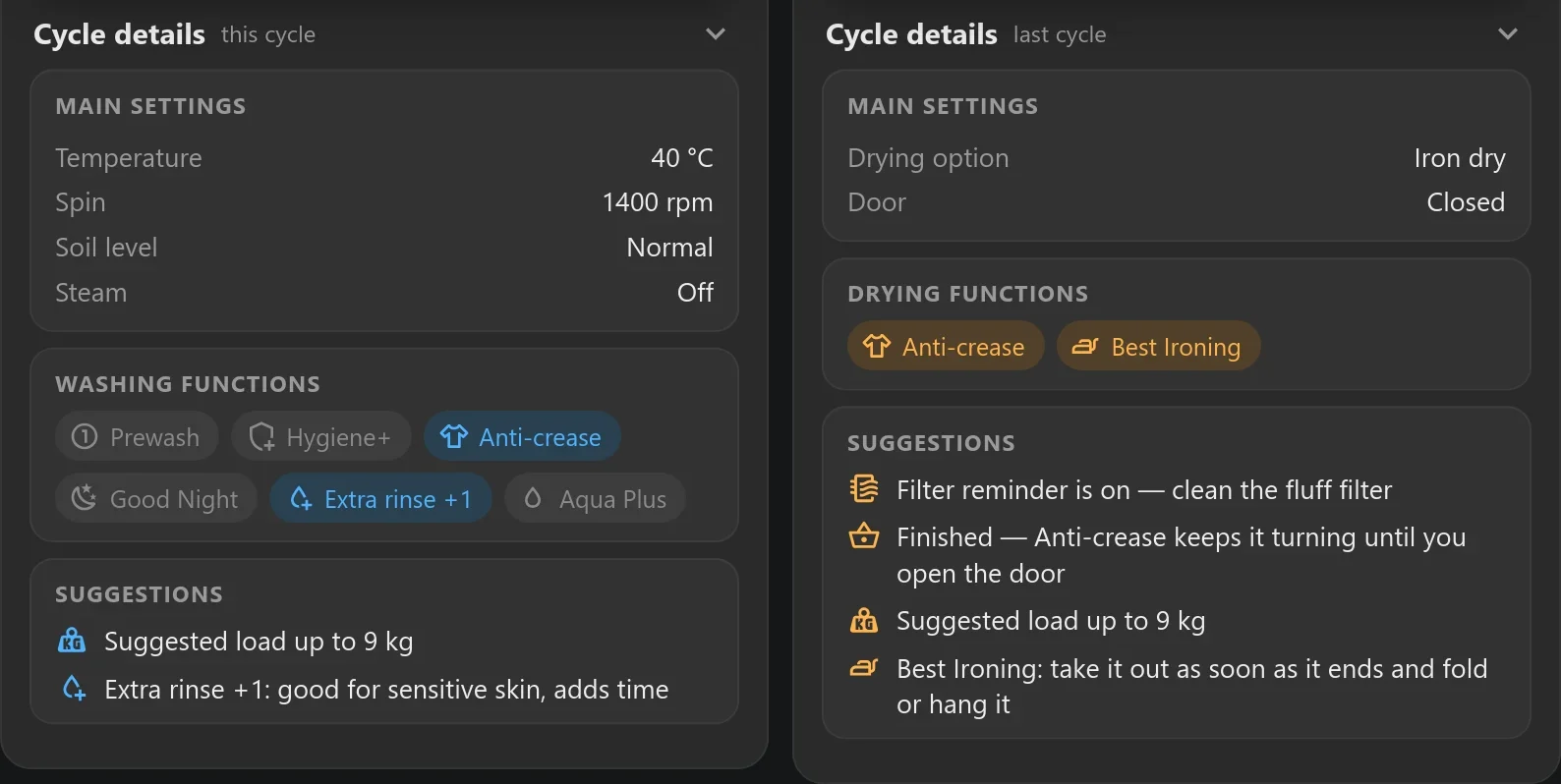The height and width of the screenshot is (784, 1561).
Task: Click the Spin value 1400 rpm
Action: pos(658,202)
